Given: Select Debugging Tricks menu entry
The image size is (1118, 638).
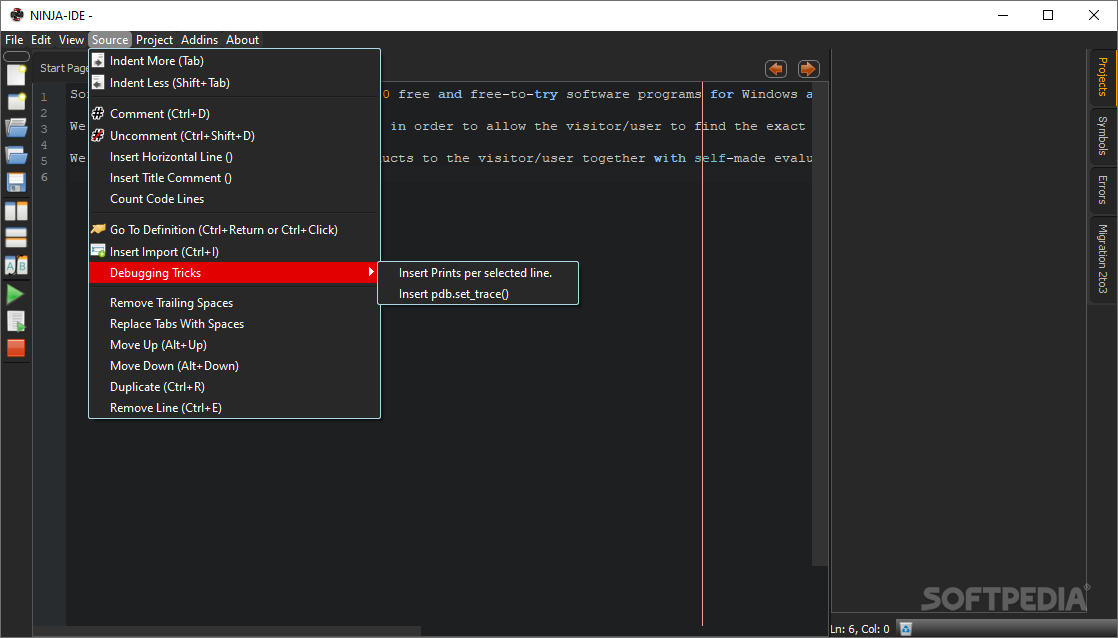Looking at the screenshot, I should click(234, 272).
